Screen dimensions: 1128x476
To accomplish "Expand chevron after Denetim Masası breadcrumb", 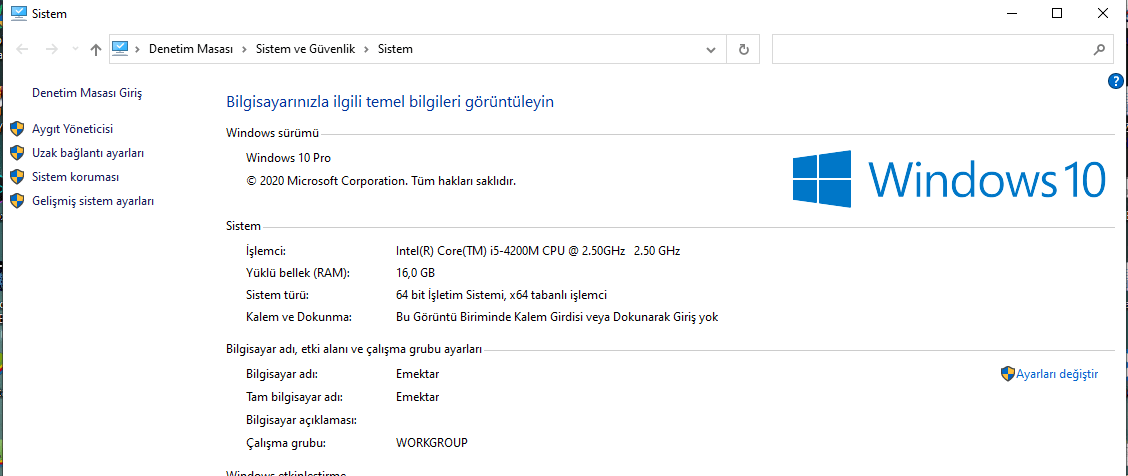I will (x=245, y=50).
